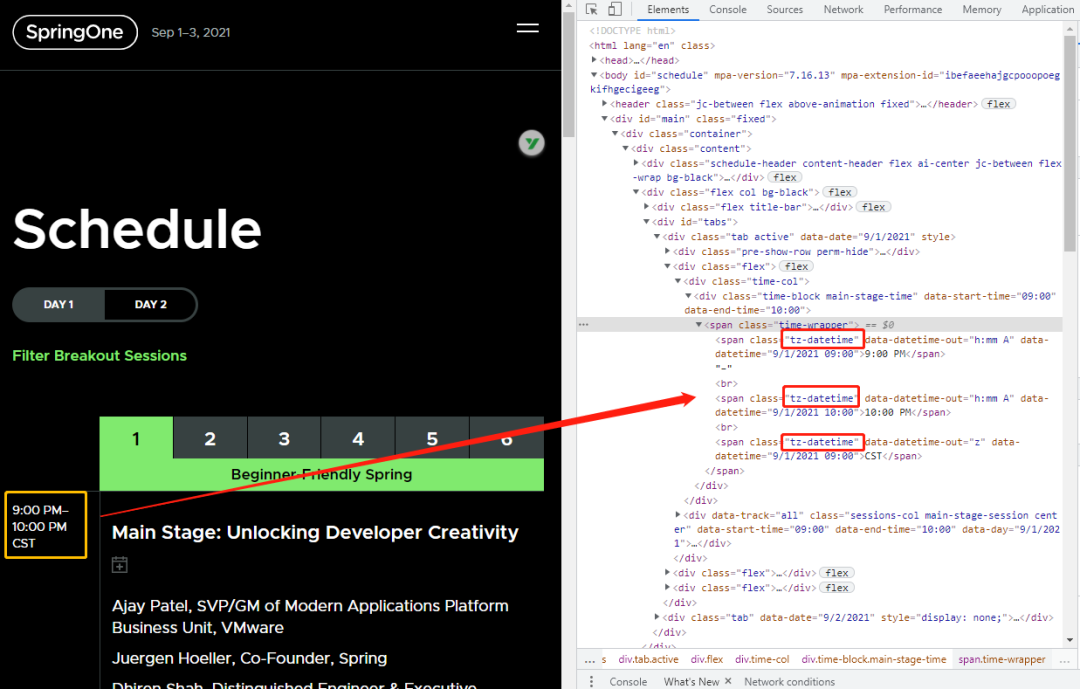Collapse the div class content node
Image resolution: width=1080 pixels, height=689 pixels.
(626, 148)
